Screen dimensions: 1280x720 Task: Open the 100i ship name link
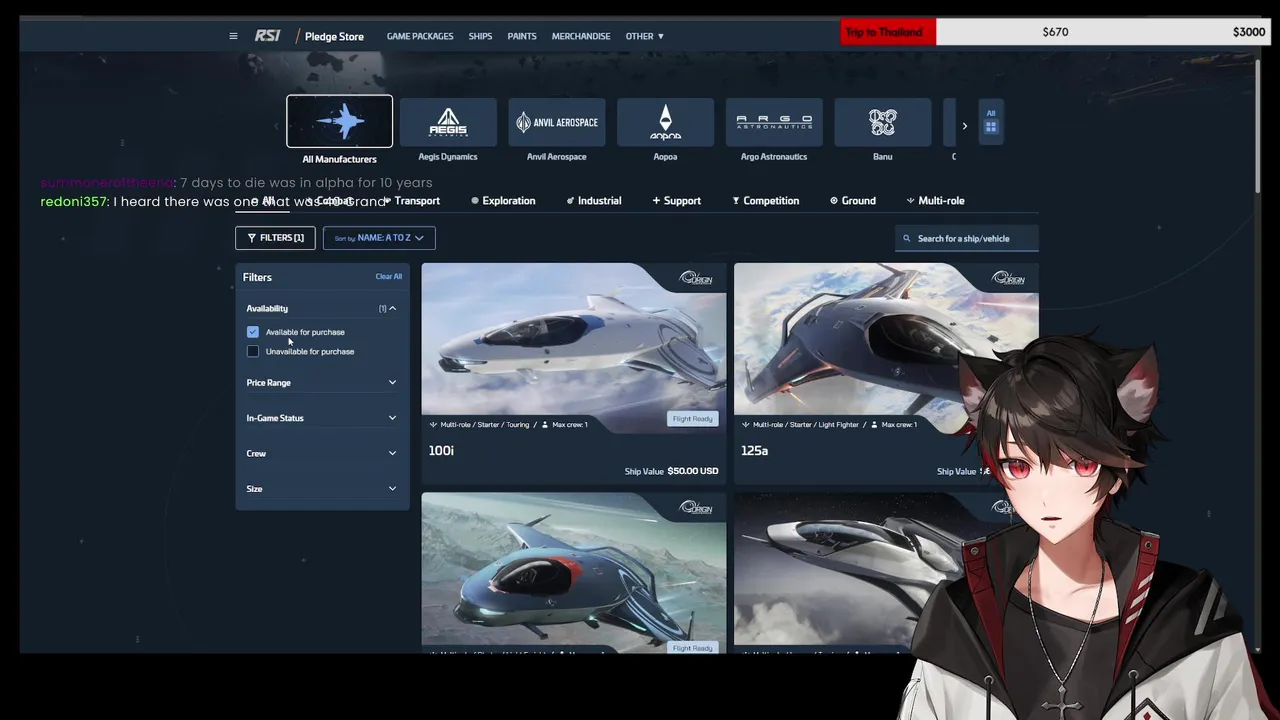[x=441, y=451]
